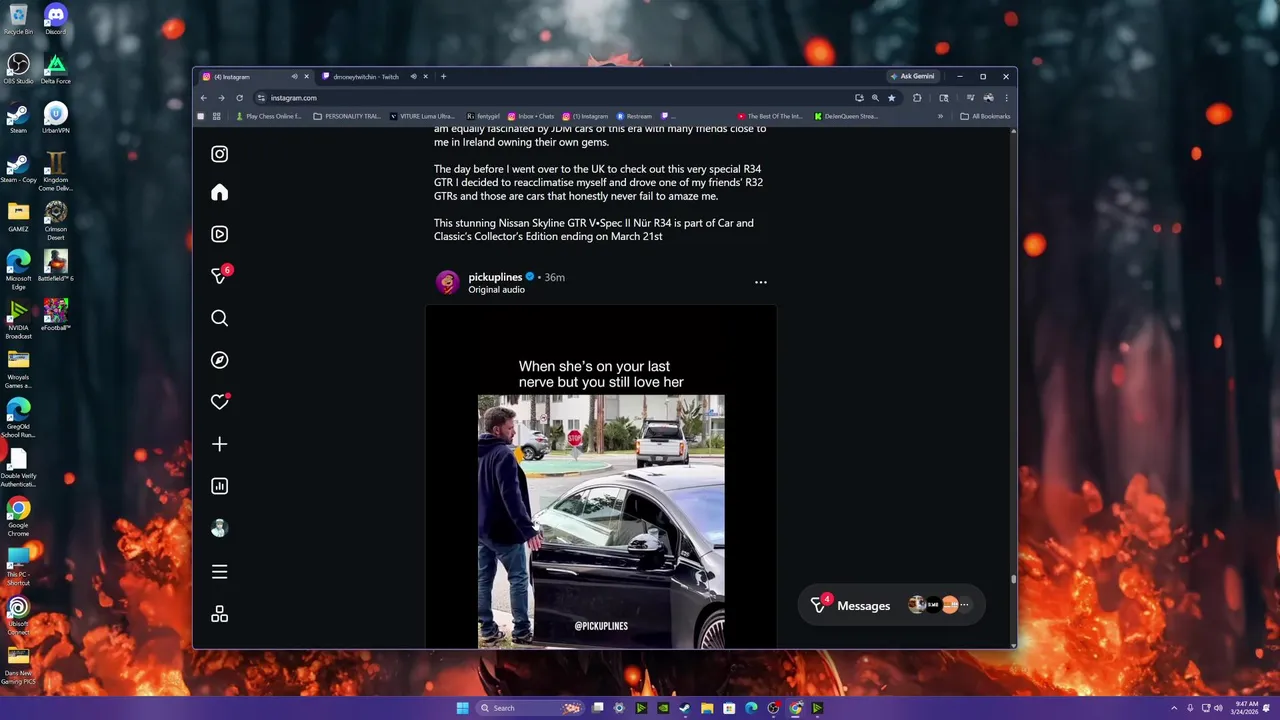The width and height of the screenshot is (1280, 720).
Task: Open a new Chrome tab
Action: [443, 77]
